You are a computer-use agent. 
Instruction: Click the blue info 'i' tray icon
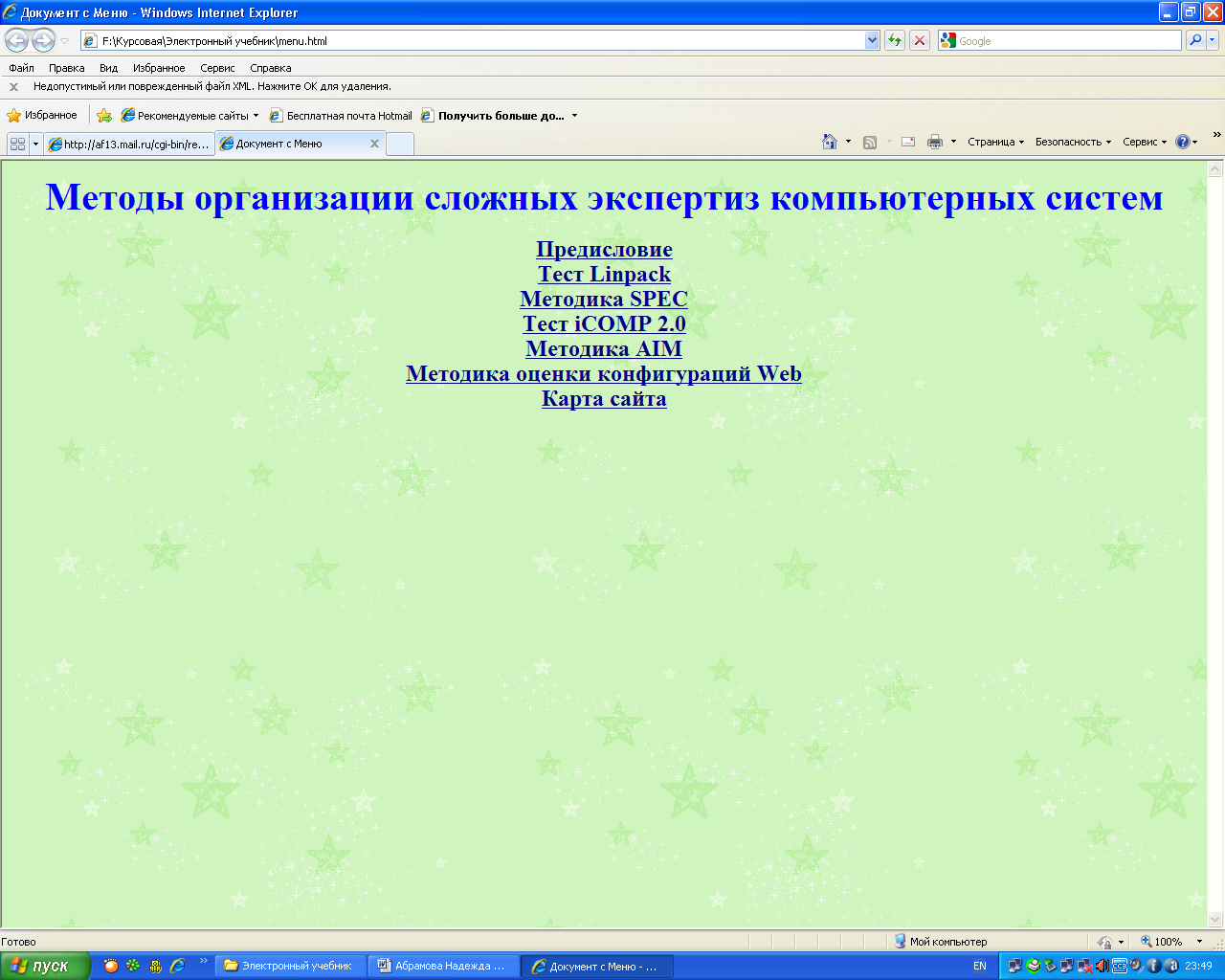pos(1153,966)
